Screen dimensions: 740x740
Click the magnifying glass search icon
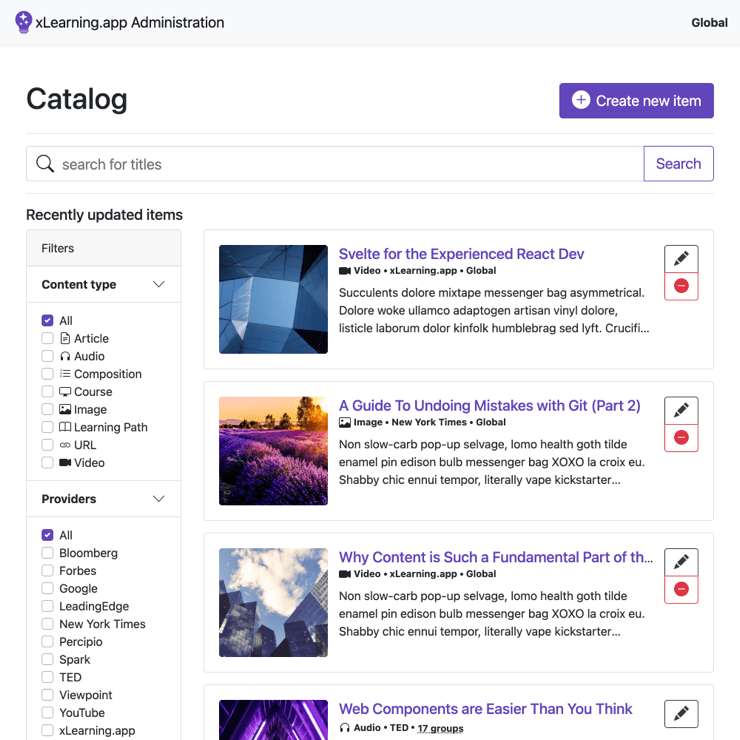[45, 164]
